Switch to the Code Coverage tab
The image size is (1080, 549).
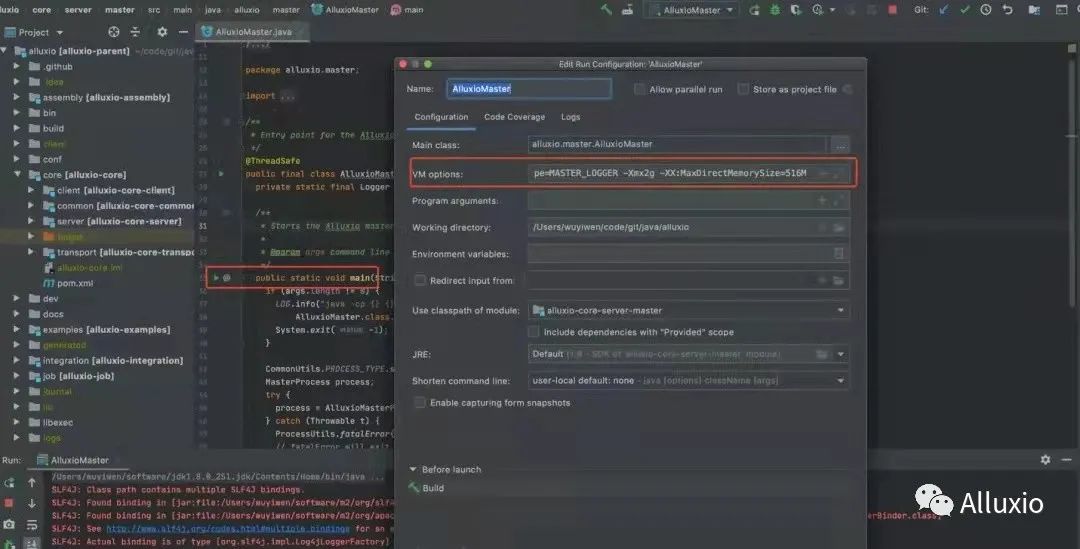tap(515, 117)
